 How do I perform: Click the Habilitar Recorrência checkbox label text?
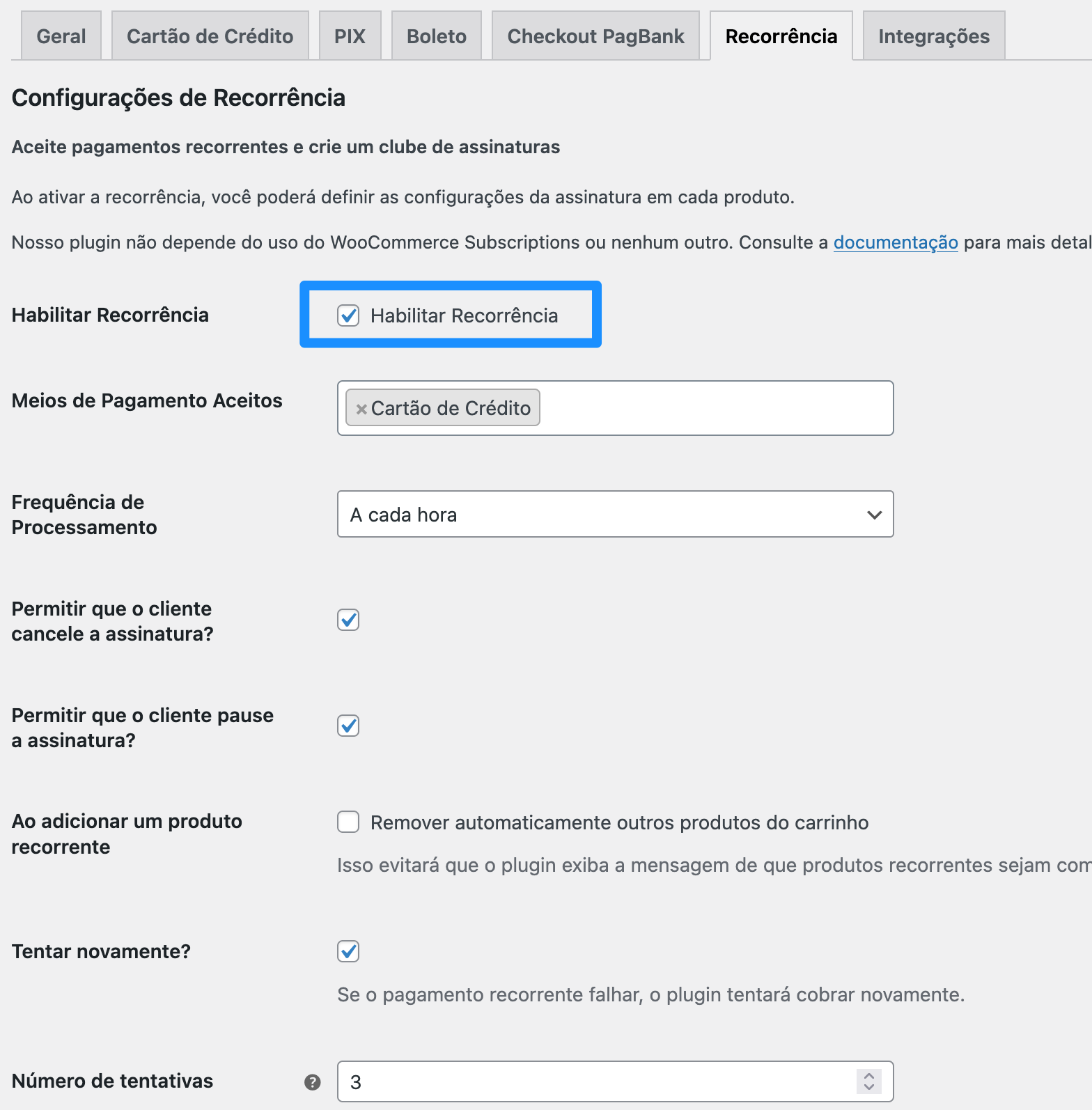coord(464,316)
